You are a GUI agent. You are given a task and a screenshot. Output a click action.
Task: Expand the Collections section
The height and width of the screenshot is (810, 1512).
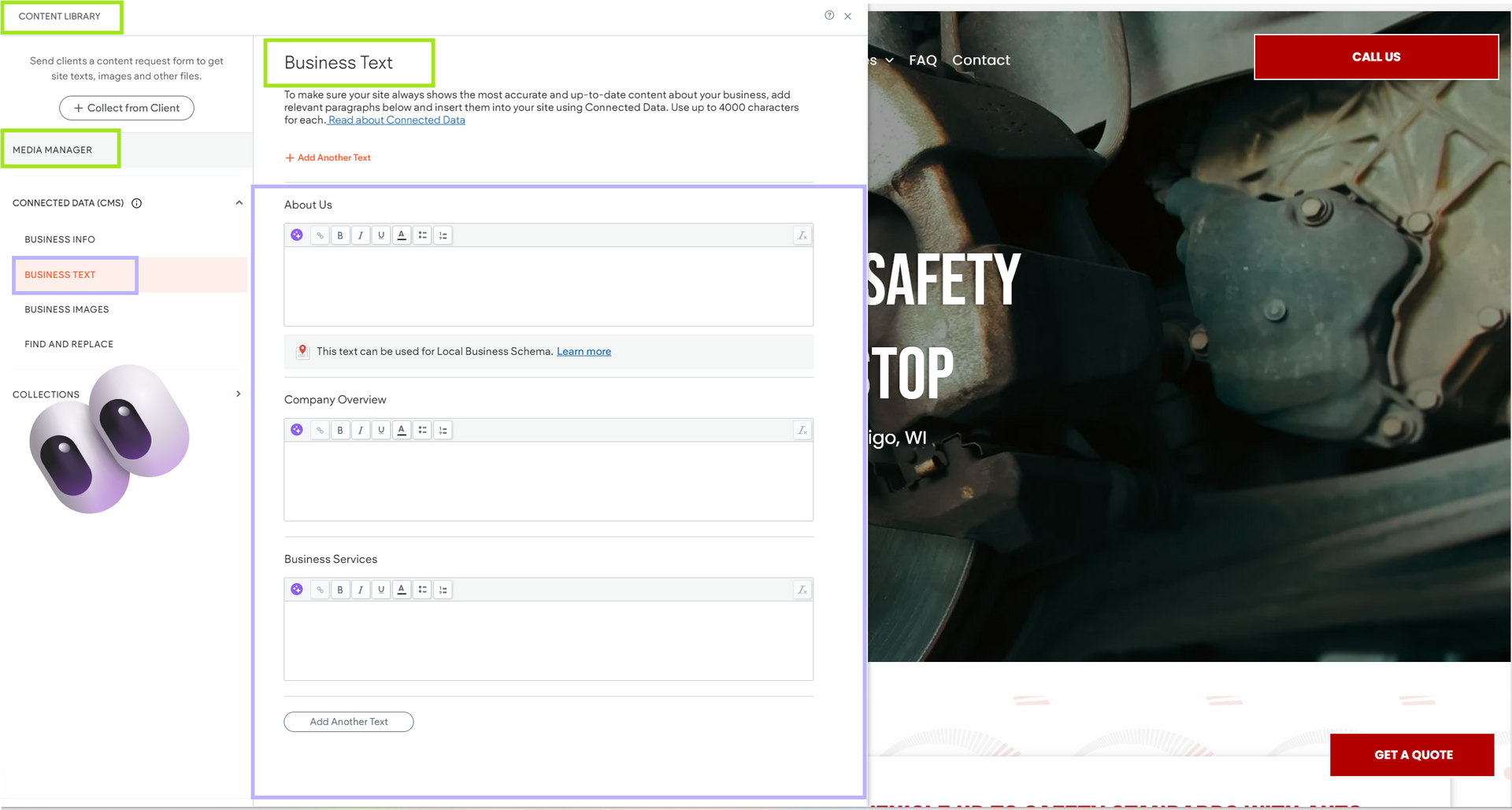(x=239, y=394)
